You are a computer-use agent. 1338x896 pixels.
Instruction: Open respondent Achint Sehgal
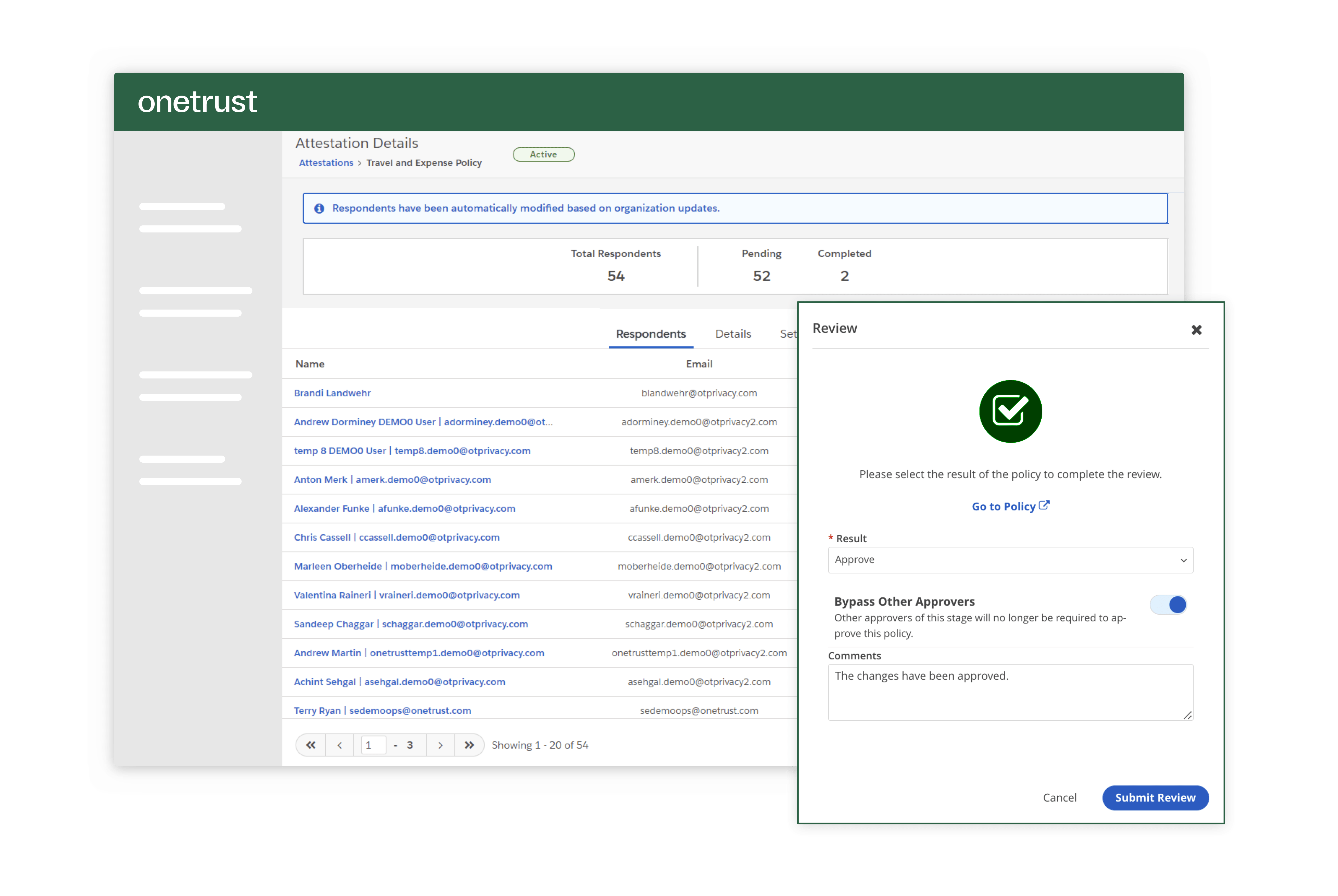point(400,682)
